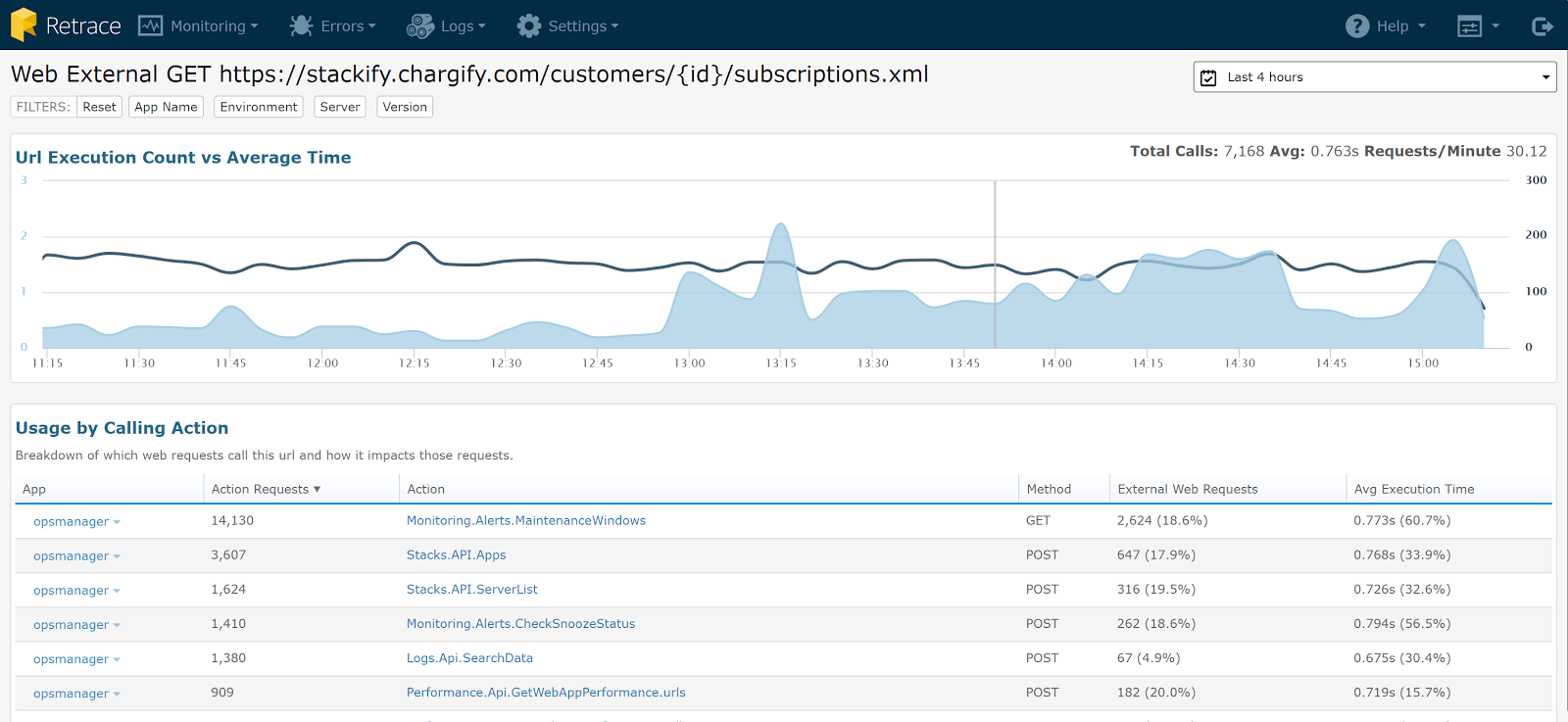Open the Help menu

click(1386, 26)
